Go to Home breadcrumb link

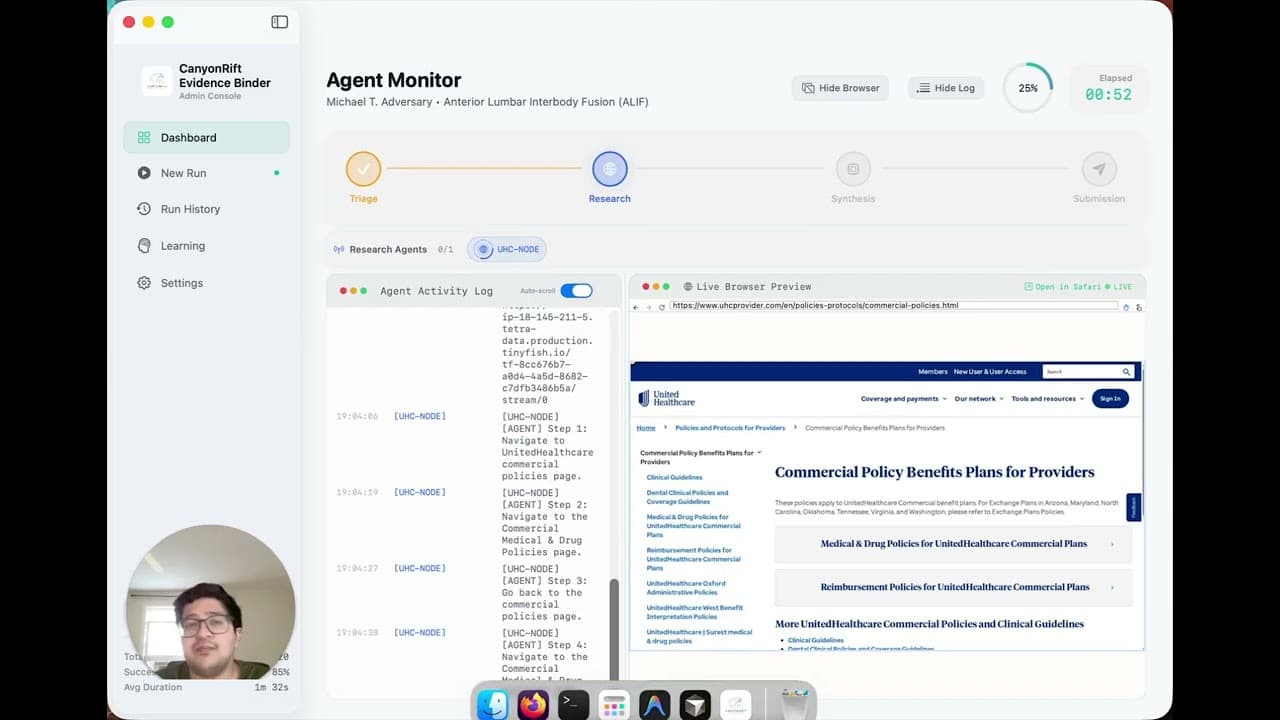(646, 428)
